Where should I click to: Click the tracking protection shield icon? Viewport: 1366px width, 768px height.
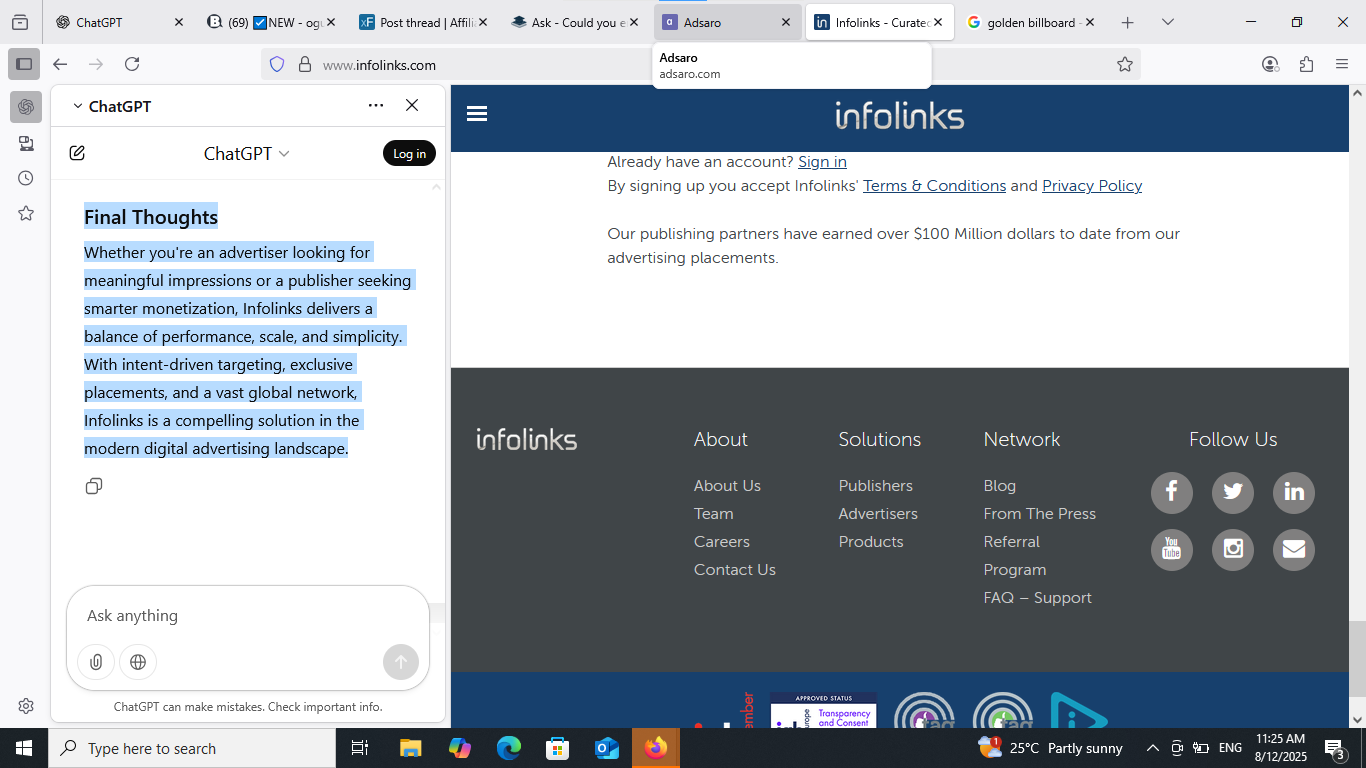click(x=277, y=65)
